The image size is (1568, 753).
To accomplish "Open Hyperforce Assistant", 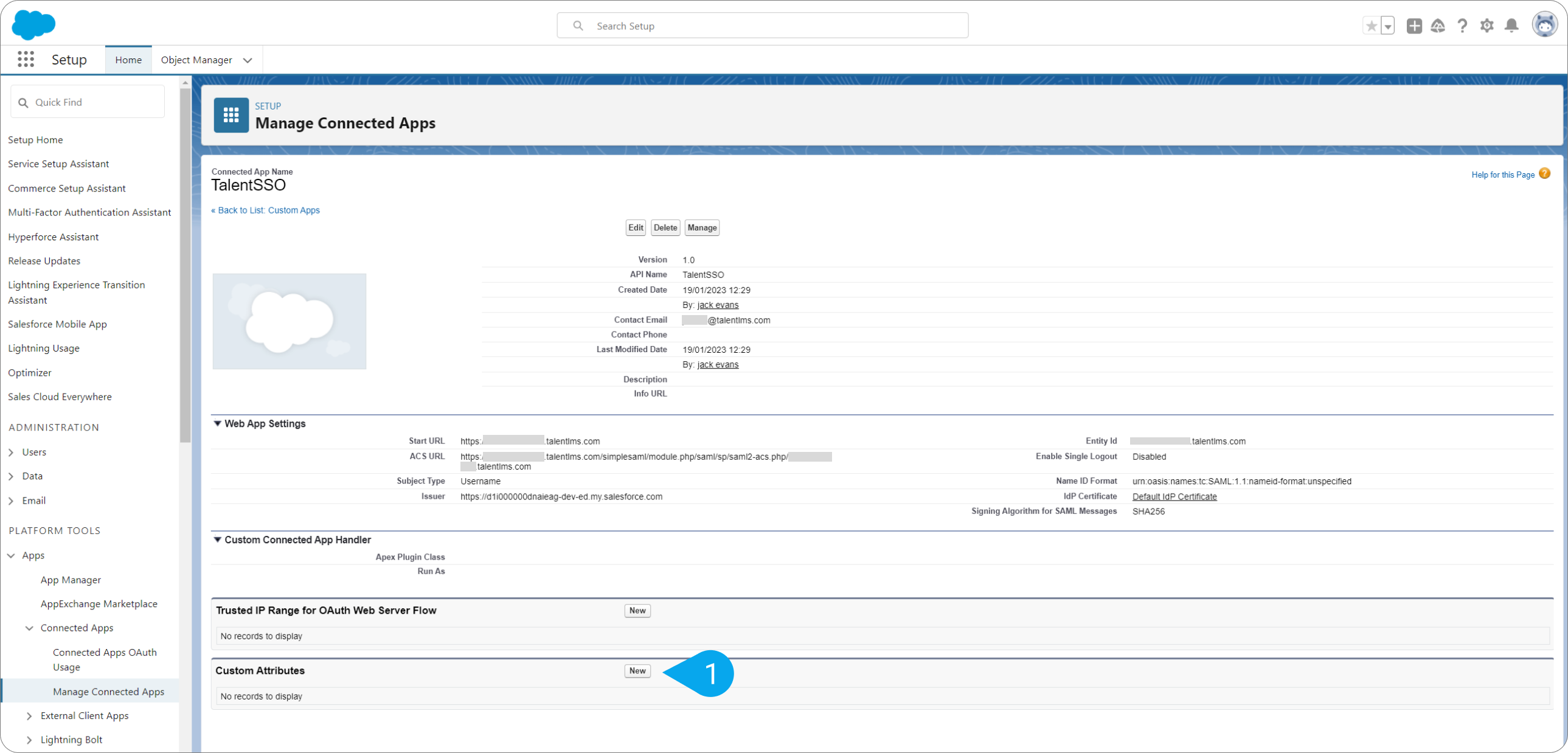I will pyautogui.click(x=53, y=237).
